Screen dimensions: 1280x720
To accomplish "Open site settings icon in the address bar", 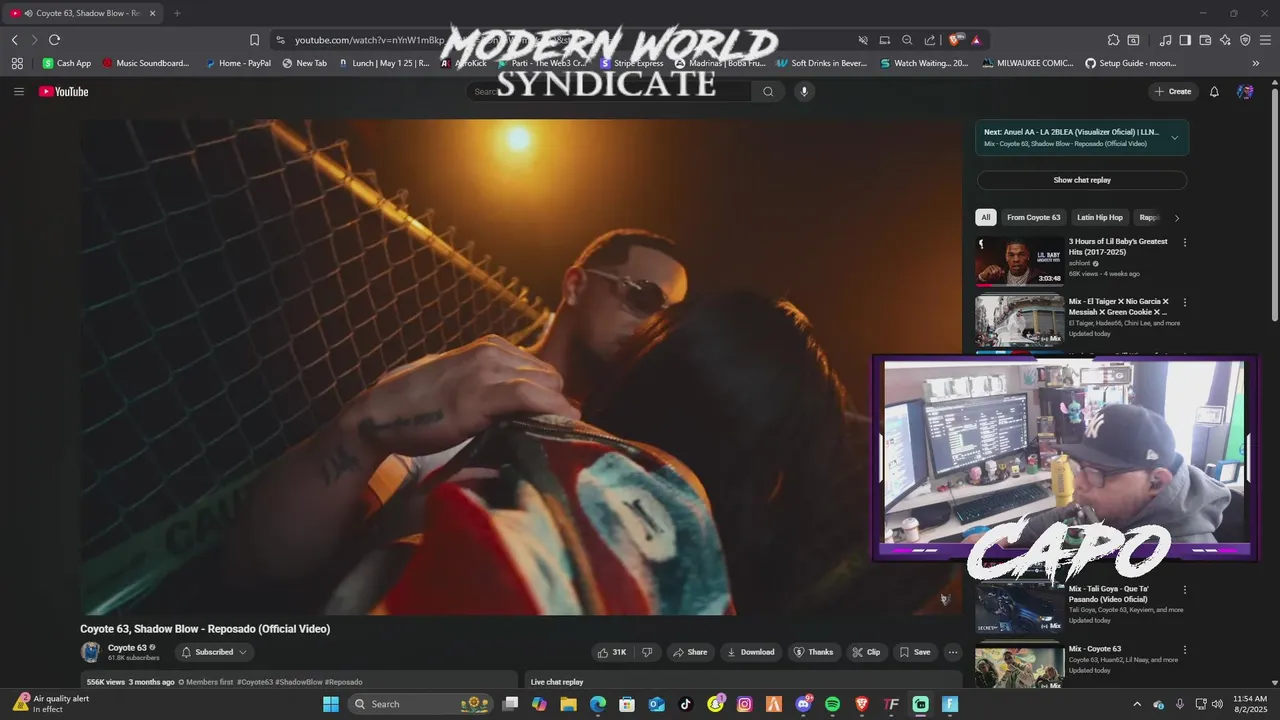I will pos(280,40).
